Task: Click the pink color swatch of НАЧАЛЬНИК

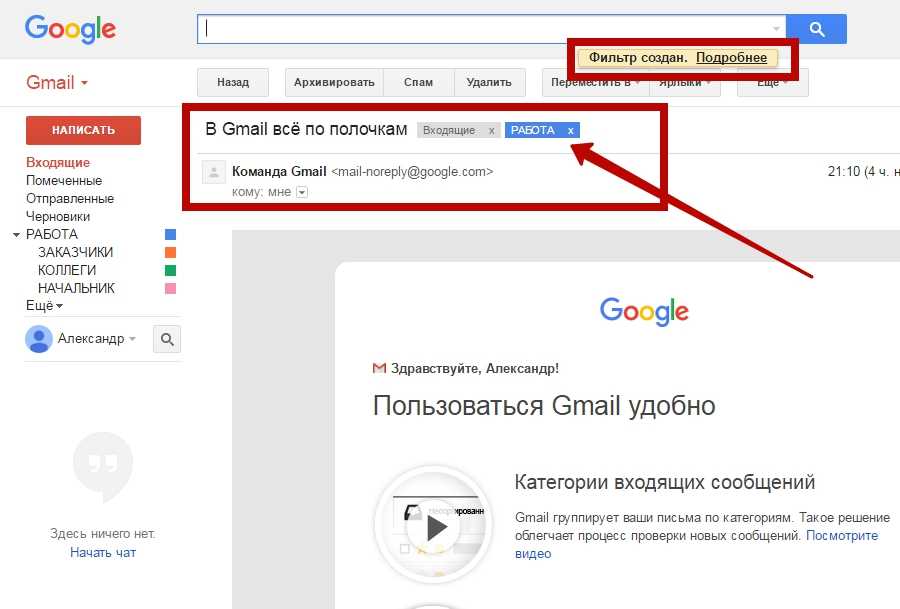Action: click(170, 288)
